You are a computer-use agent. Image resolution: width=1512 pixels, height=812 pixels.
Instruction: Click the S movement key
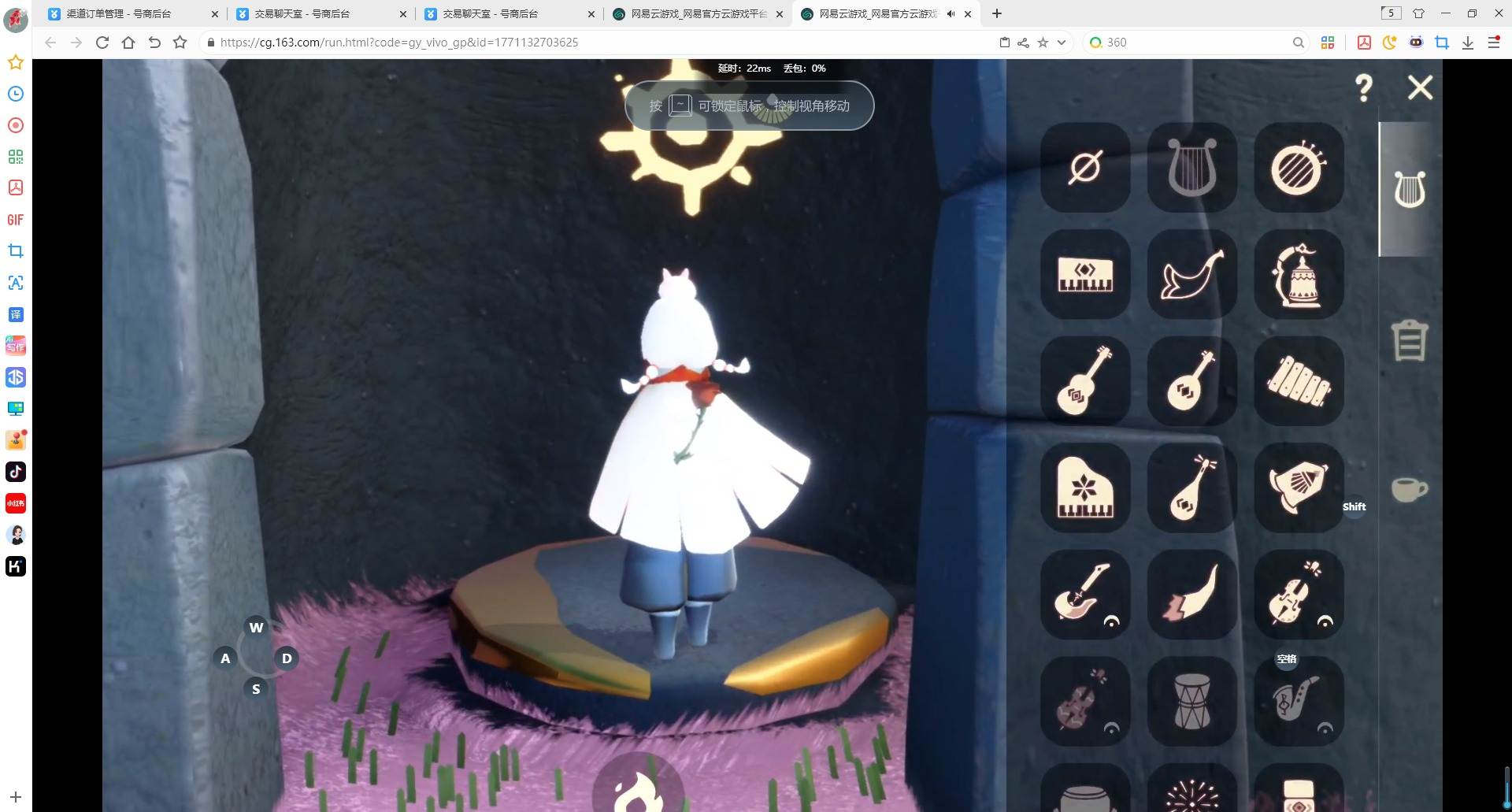coord(256,689)
